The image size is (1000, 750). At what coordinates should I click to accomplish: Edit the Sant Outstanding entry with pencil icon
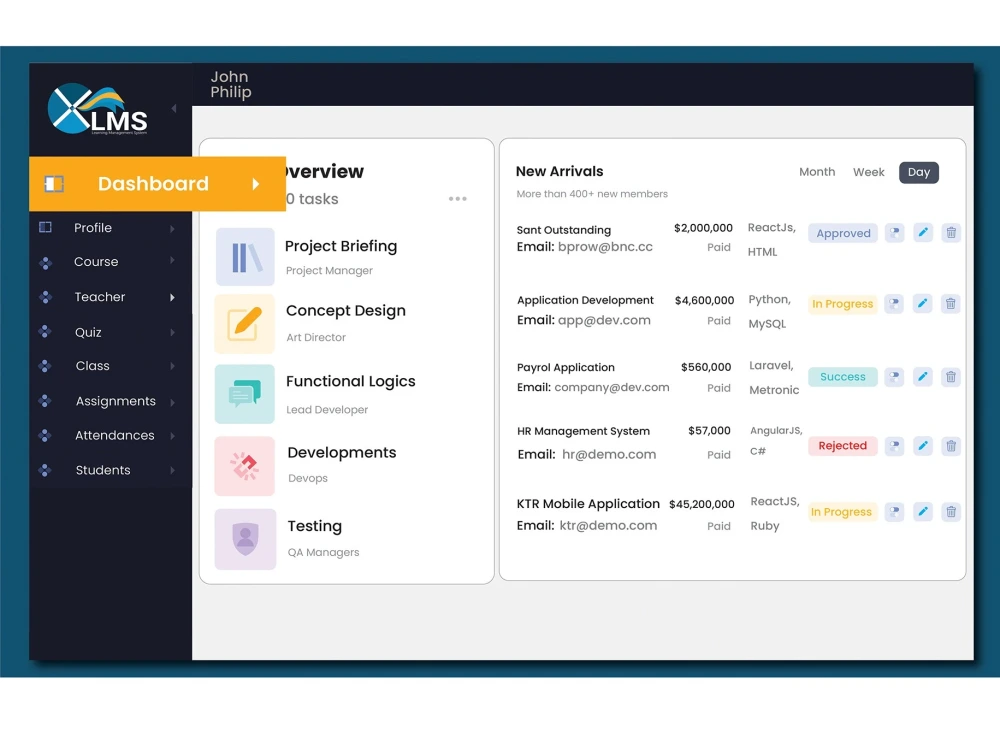(x=922, y=232)
